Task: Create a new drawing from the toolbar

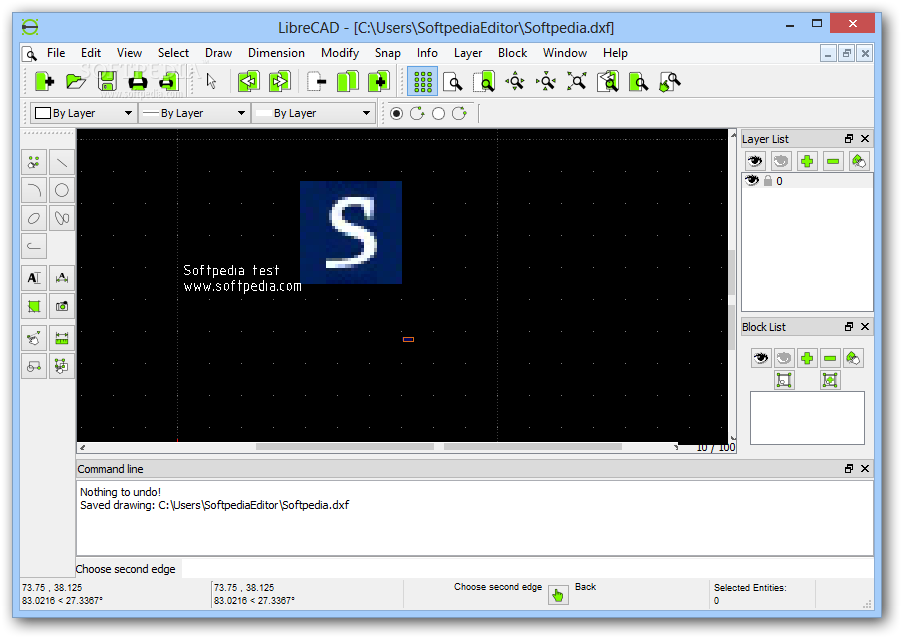Action: [44, 82]
